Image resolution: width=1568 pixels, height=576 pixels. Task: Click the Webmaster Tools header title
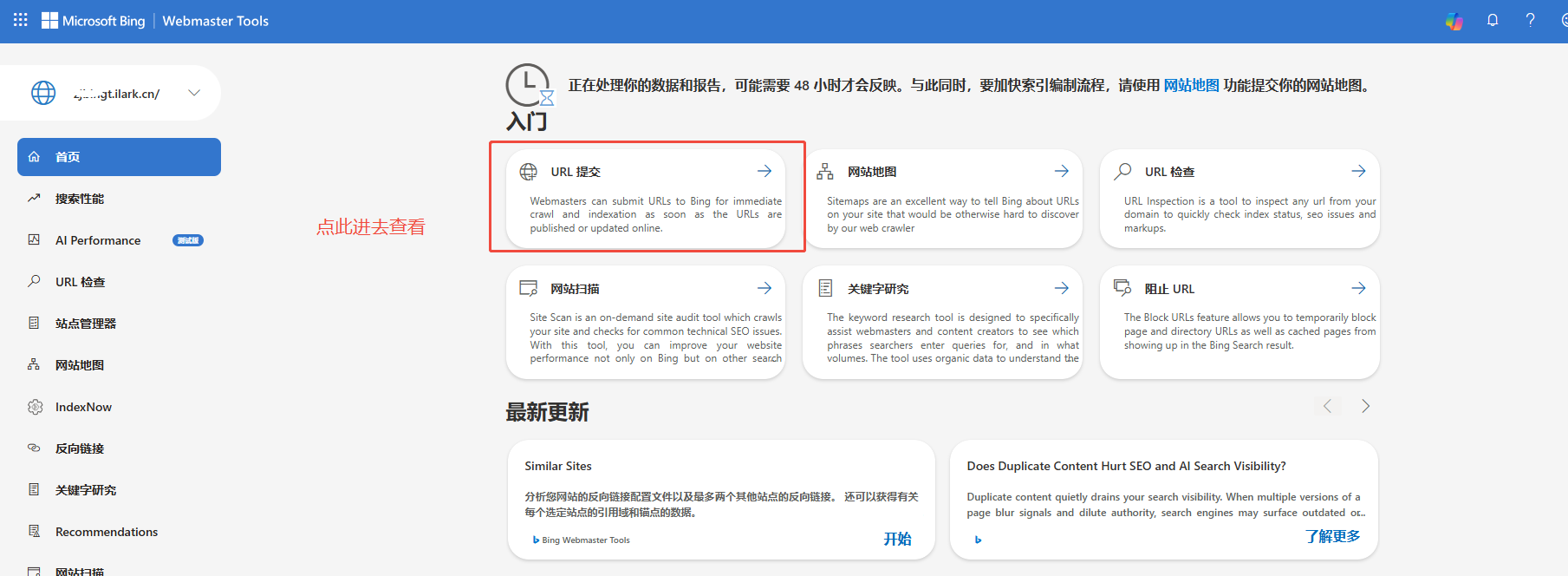pyautogui.click(x=216, y=21)
